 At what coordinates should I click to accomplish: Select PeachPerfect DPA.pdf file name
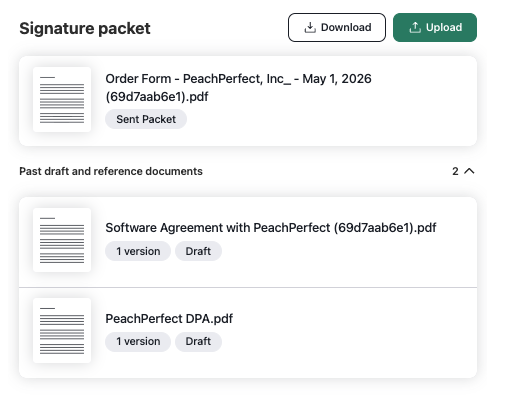(x=169, y=319)
